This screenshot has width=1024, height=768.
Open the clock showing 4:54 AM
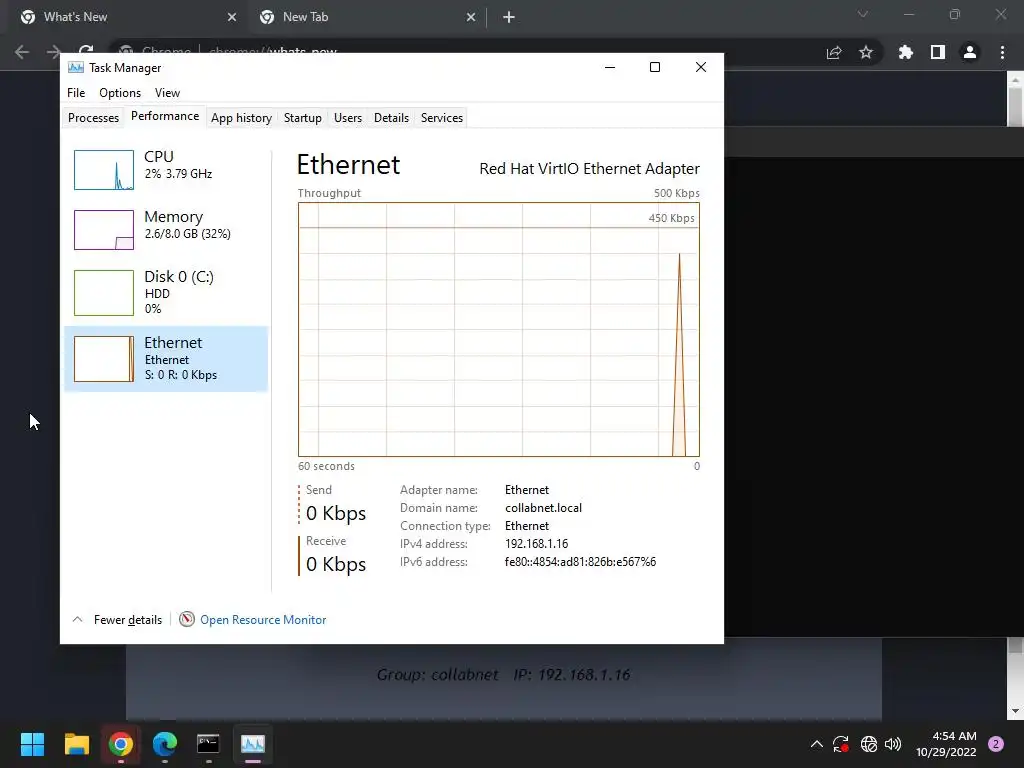pyautogui.click(x=946, y=744)
